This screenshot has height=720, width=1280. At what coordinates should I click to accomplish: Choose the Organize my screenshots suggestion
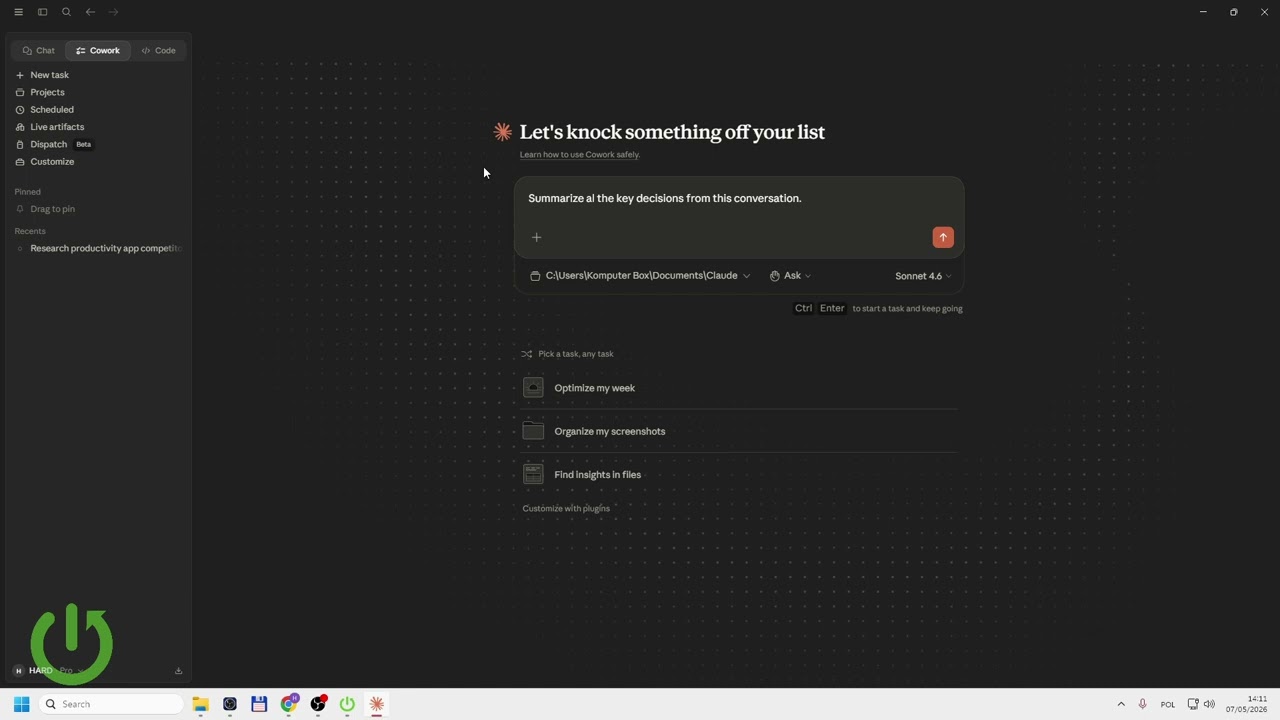pos(740,431)
